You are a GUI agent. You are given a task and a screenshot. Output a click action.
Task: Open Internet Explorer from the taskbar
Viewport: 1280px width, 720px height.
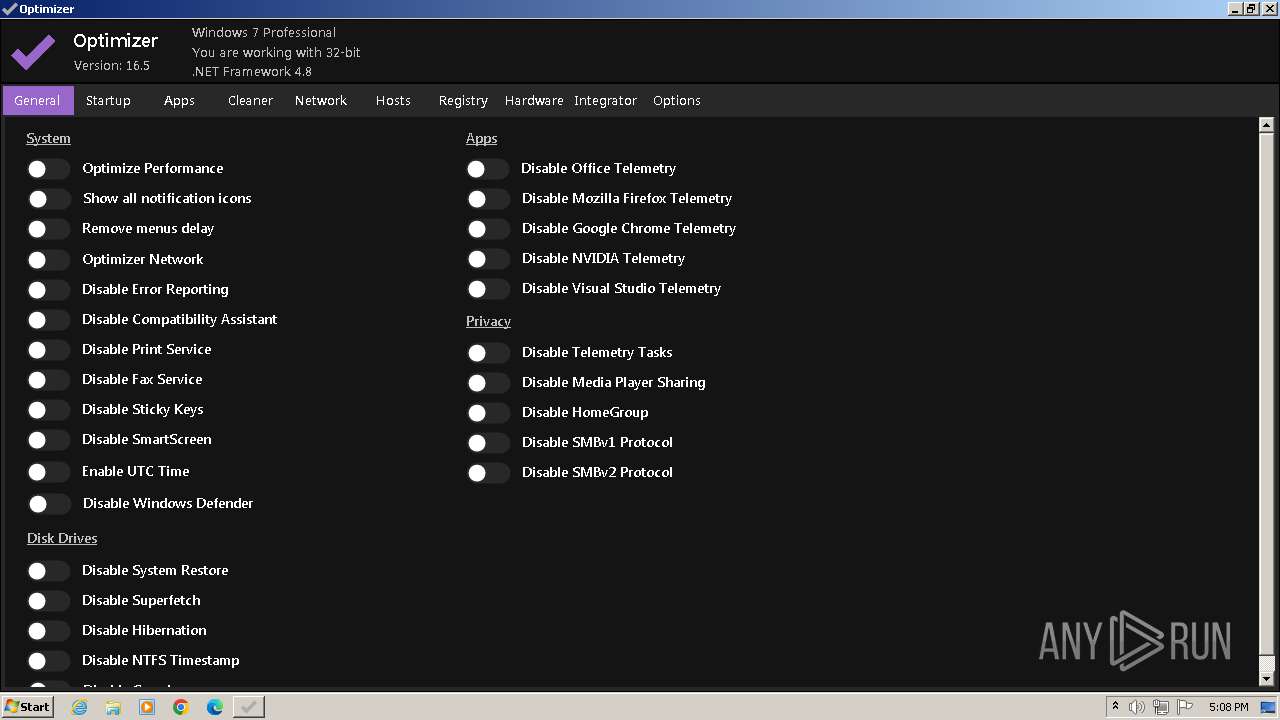point(79,707)
